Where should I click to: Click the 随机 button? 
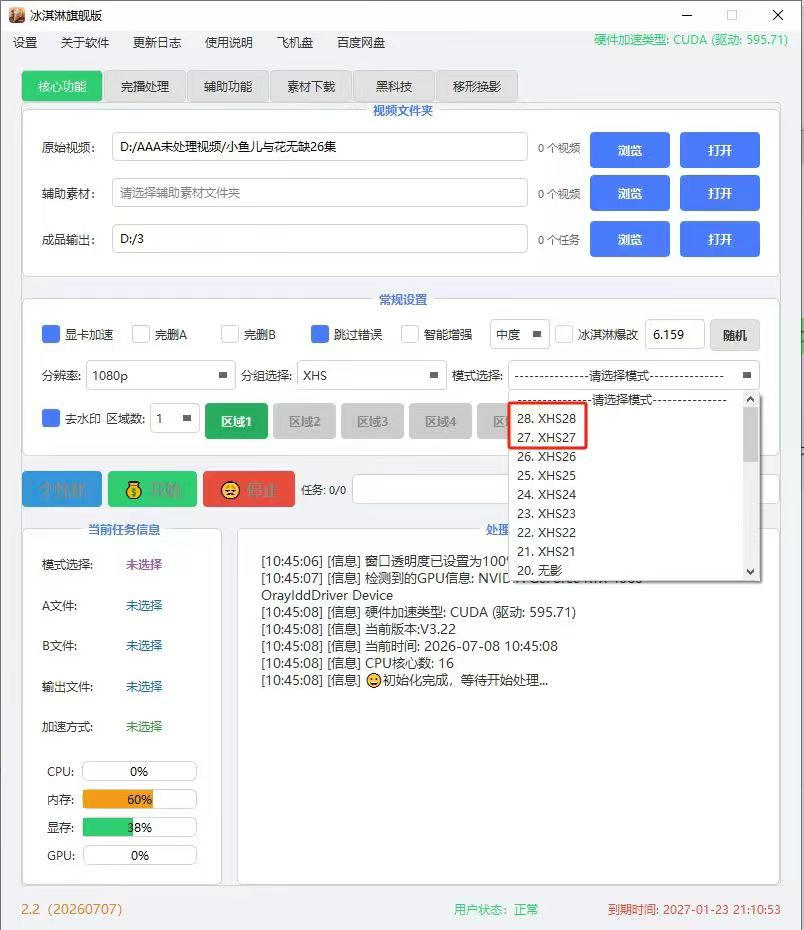[735, 335]
